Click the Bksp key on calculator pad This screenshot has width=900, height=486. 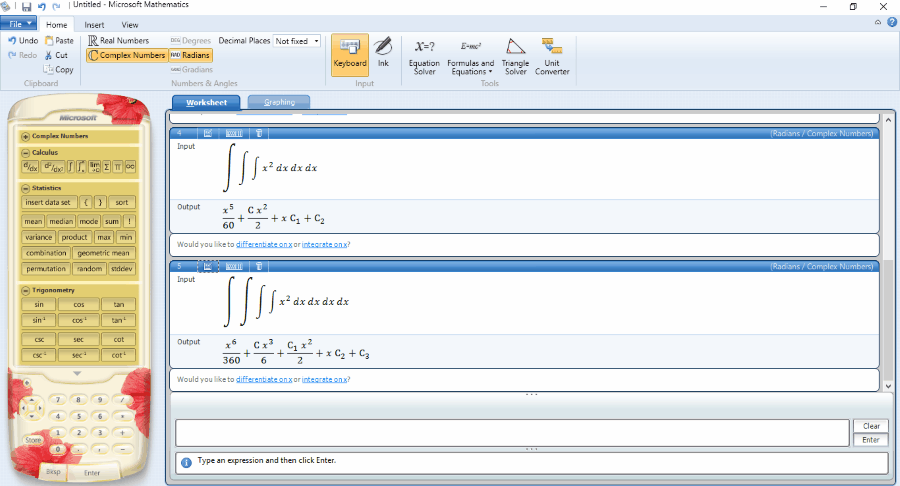click(53, 472)
